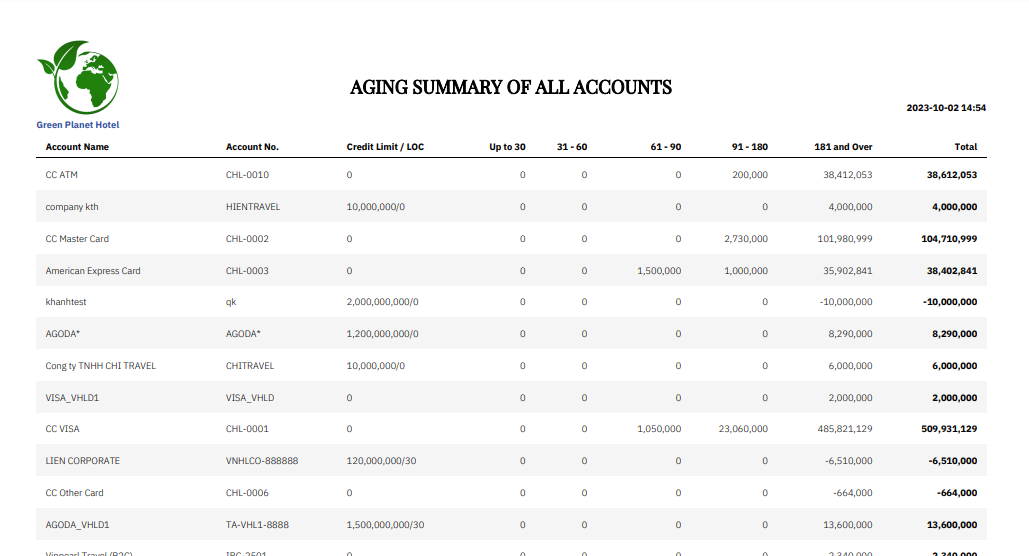Select the HIENTRAVEL account number
This screenshot has width=1029, height=556.
click(x=253, y=207)
